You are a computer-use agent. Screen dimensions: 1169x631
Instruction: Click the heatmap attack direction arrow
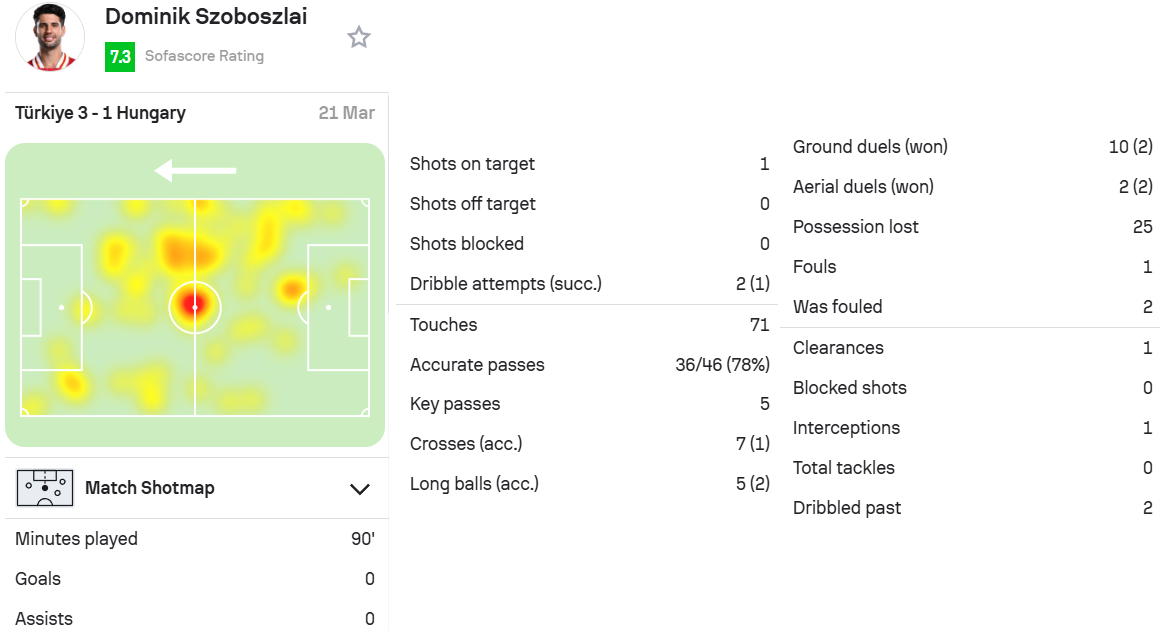click(x=195, y=171)
